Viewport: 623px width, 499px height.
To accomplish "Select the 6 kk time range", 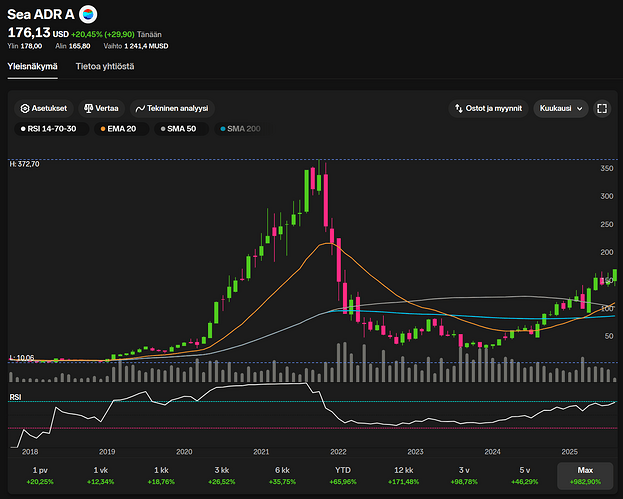I will click(x=281, y=475).
